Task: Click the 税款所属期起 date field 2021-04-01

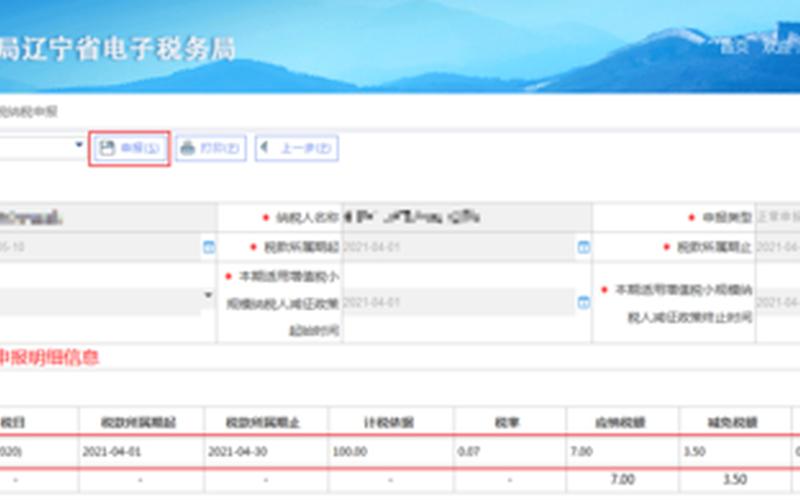Action: tap(460, 247)
